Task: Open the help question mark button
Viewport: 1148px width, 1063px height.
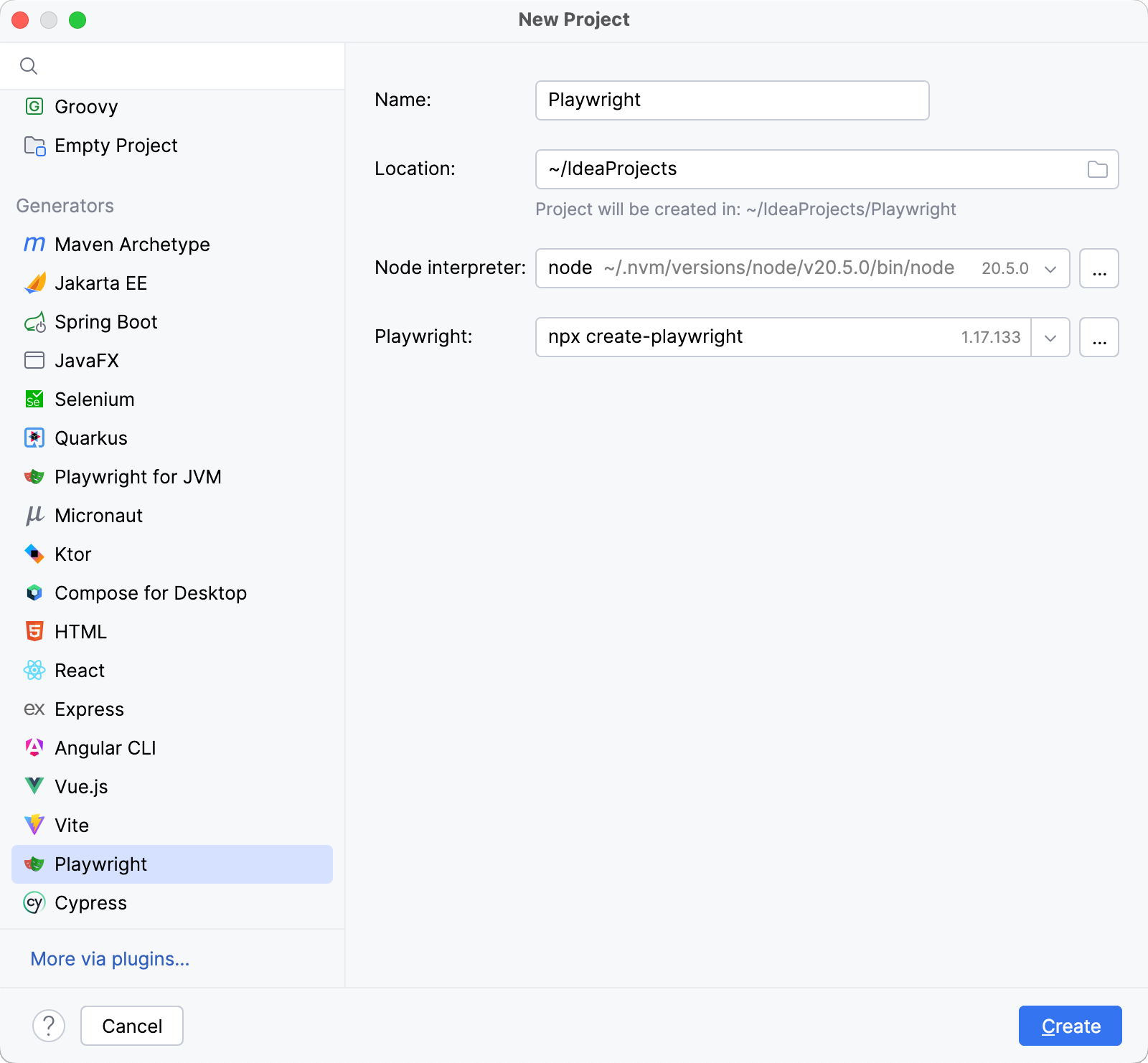Action: (49, 1026)
